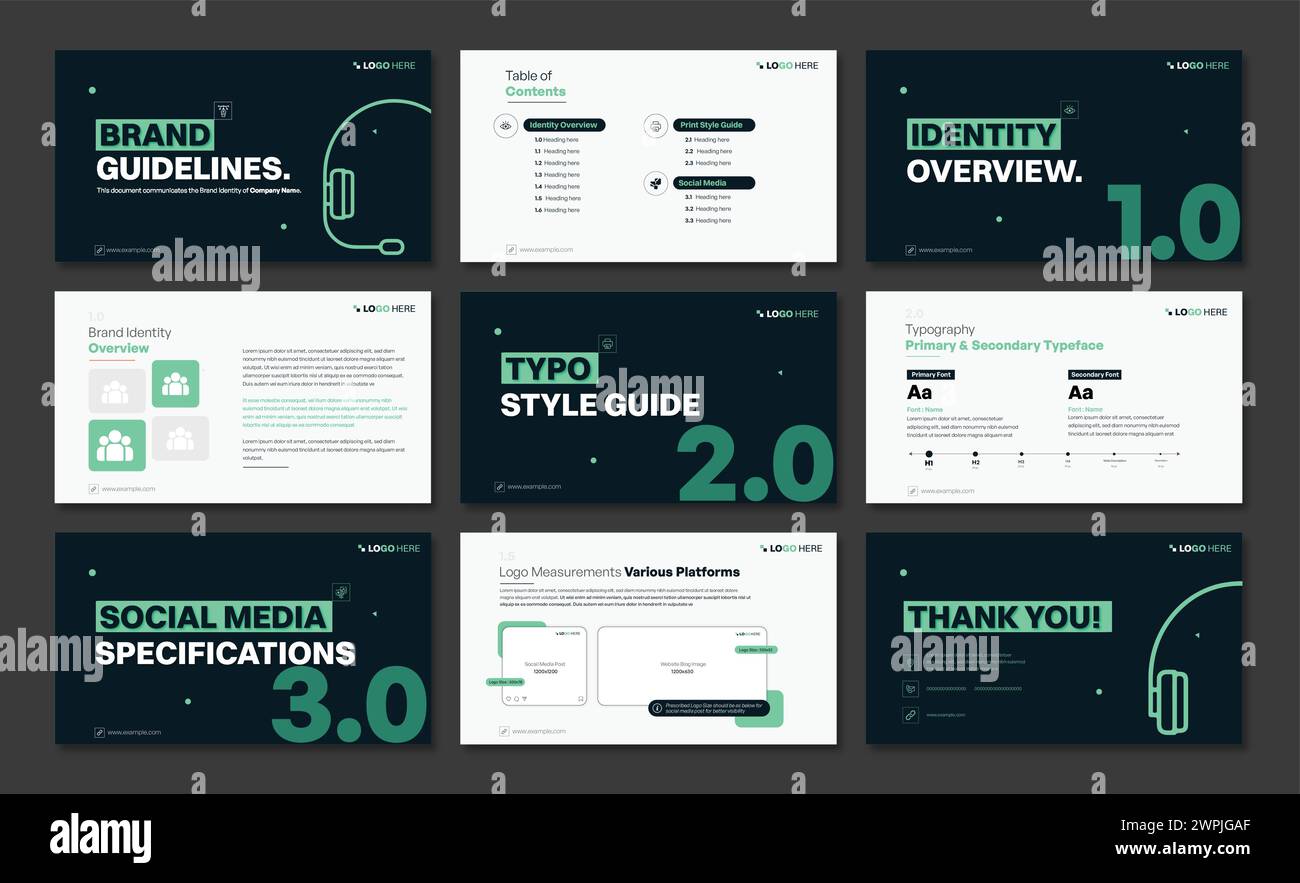Click the plant icon beside Social Media heading
This screenshot has width=1300, height=883.
tap(655, 183)
